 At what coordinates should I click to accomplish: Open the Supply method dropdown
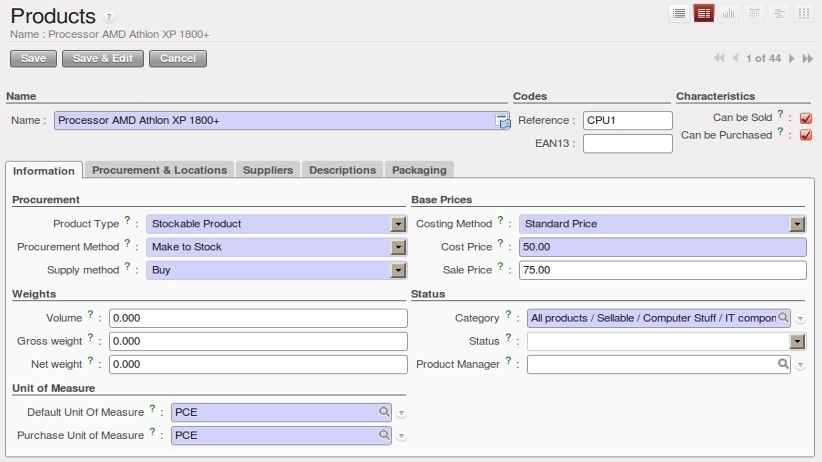click(398, 270)
